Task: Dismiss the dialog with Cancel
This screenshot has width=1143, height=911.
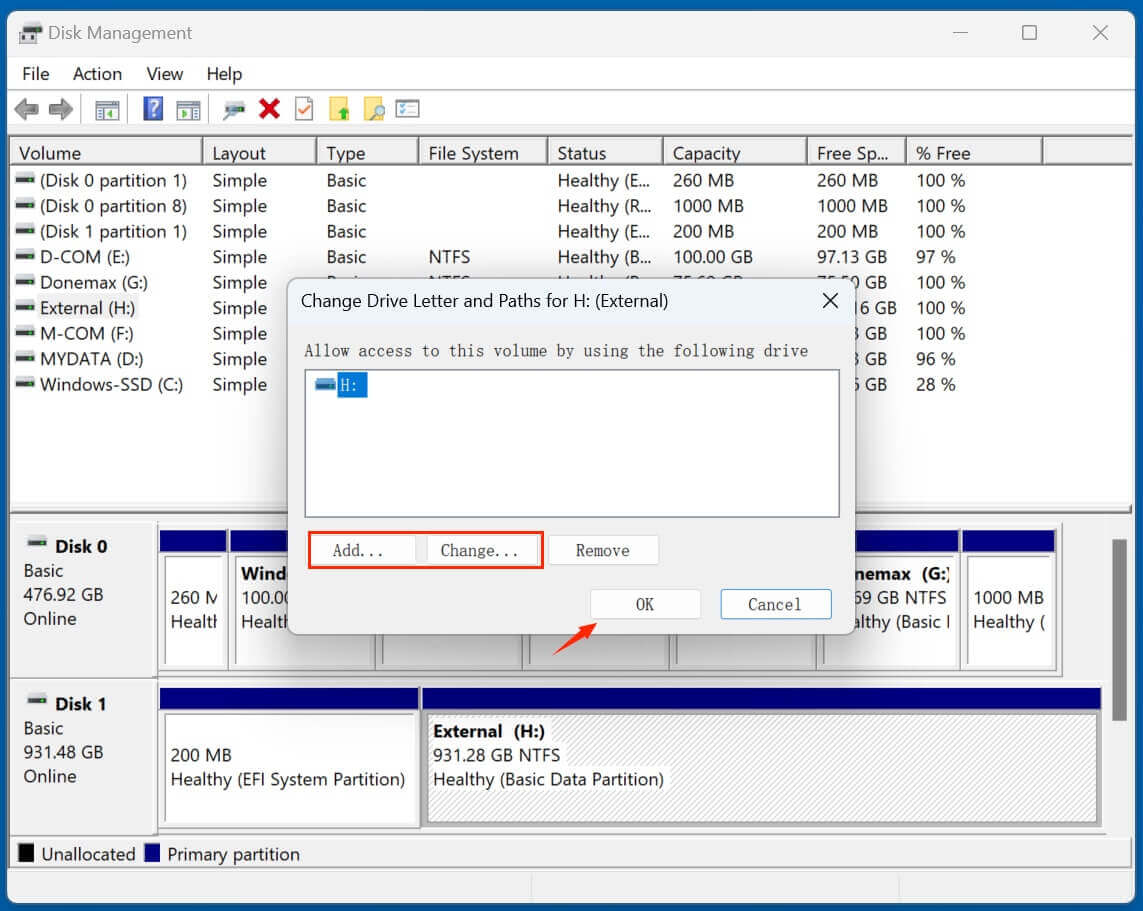Action: [x=776, y=604]
